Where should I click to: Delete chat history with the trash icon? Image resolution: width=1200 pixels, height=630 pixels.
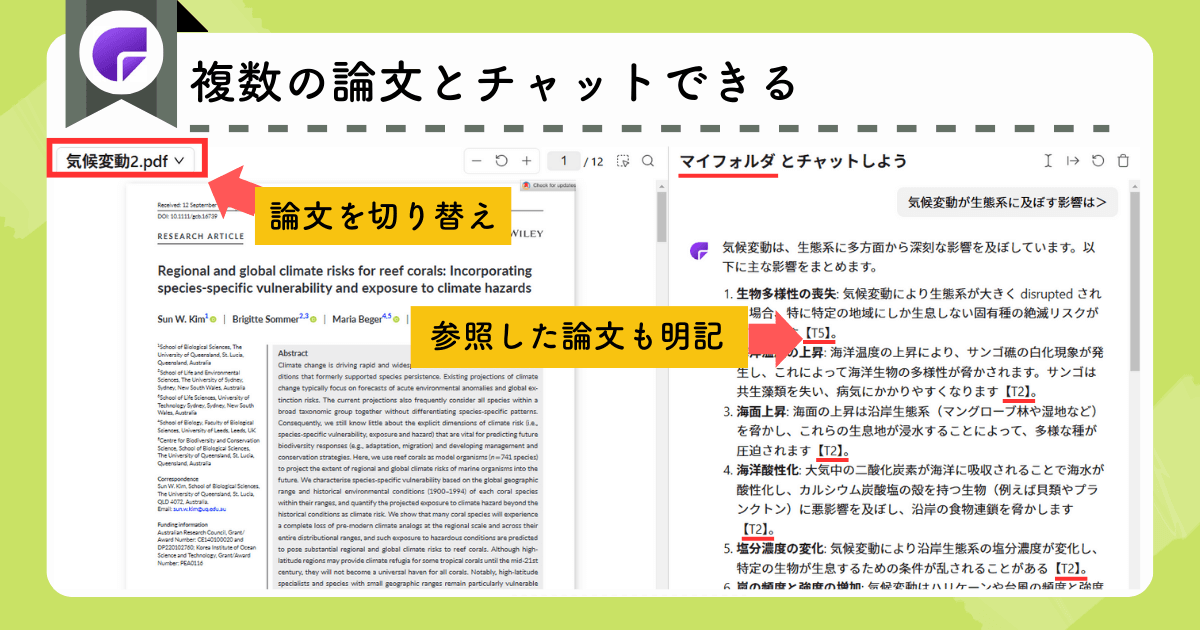click(x=1123, y=161)
